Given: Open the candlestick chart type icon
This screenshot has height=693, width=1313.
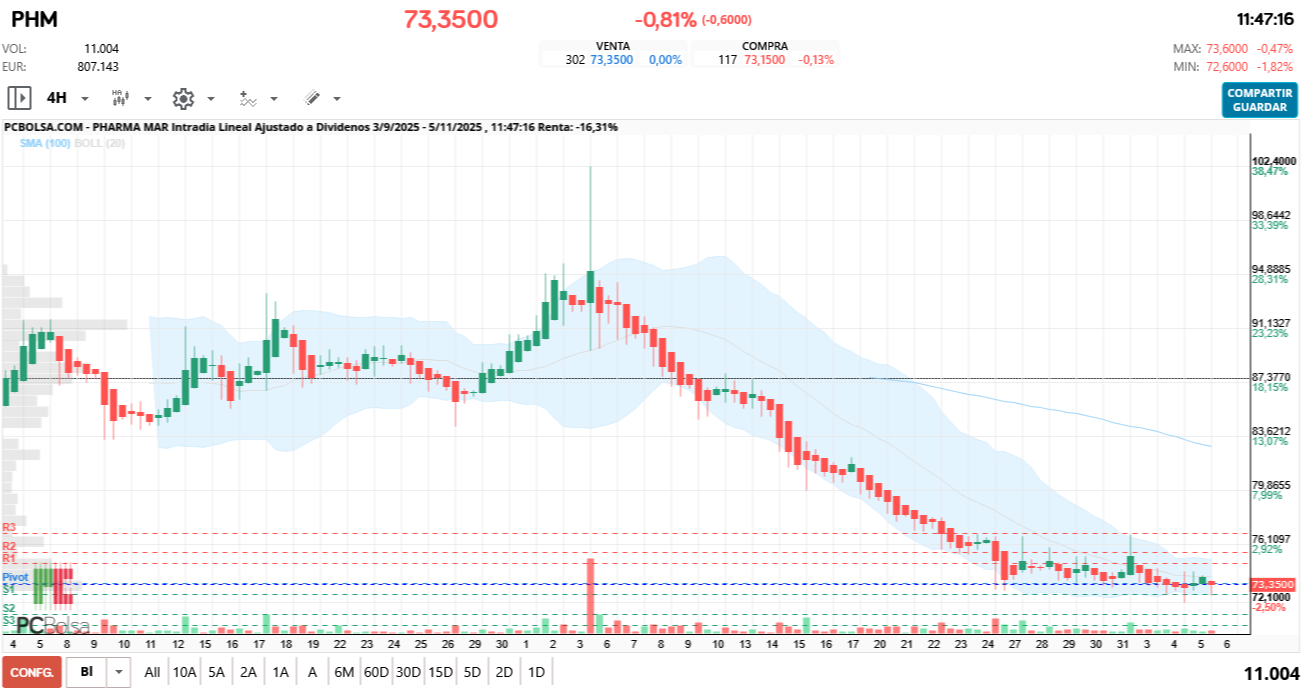Looking at the screenshot, I should (120, 98).
